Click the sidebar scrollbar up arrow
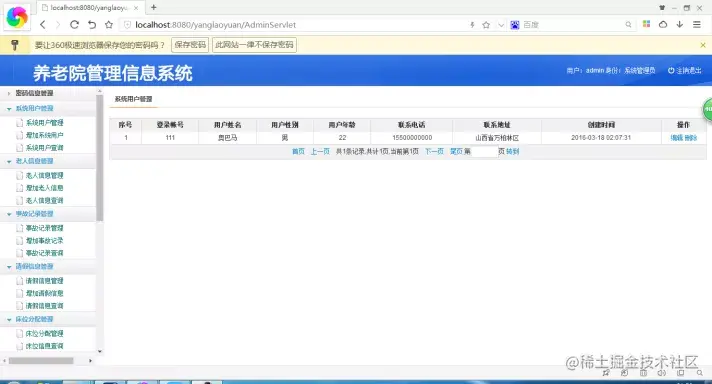712x384 pixels. [100, 92]
